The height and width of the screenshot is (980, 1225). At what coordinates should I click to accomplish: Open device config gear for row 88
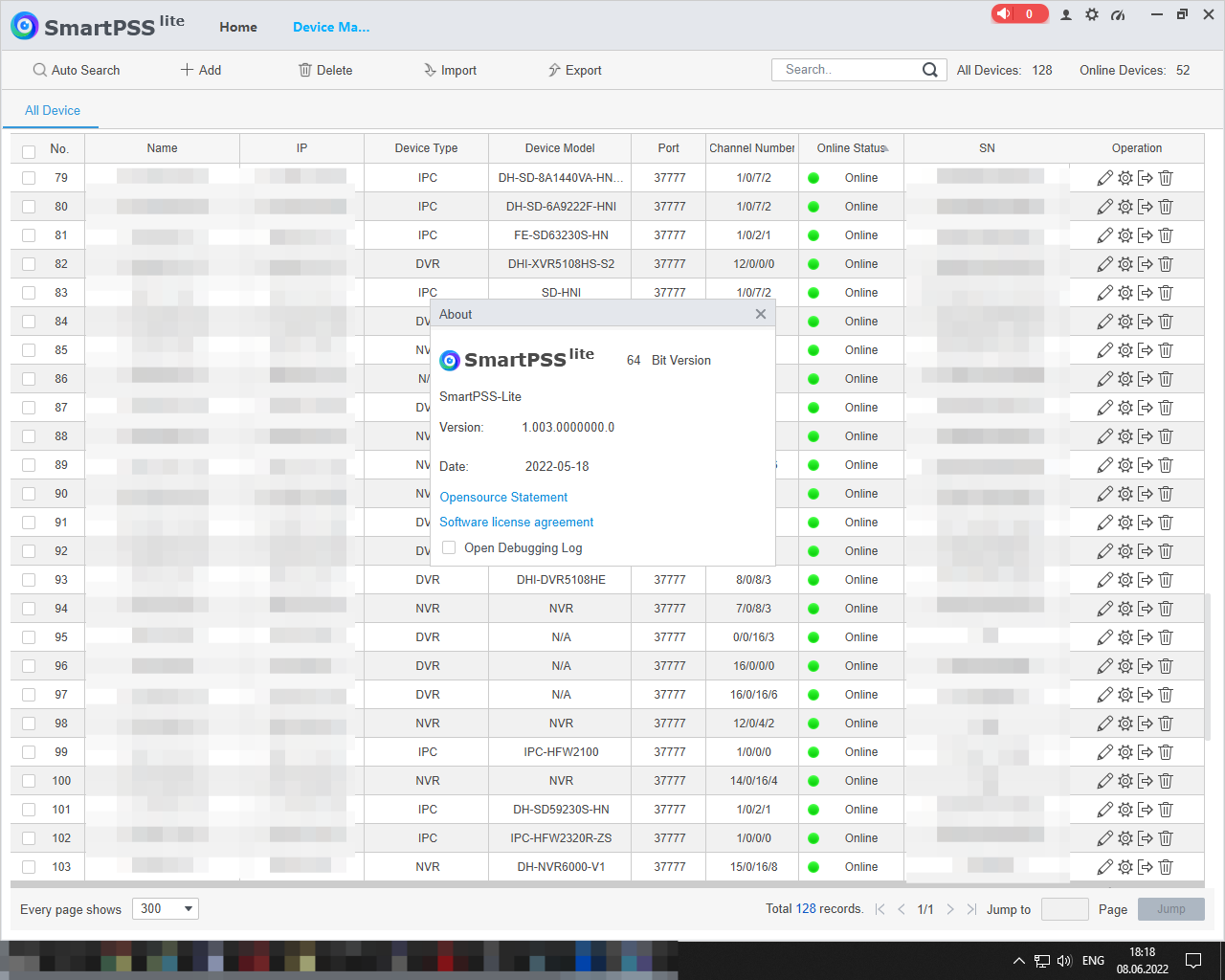[1125, 436]
